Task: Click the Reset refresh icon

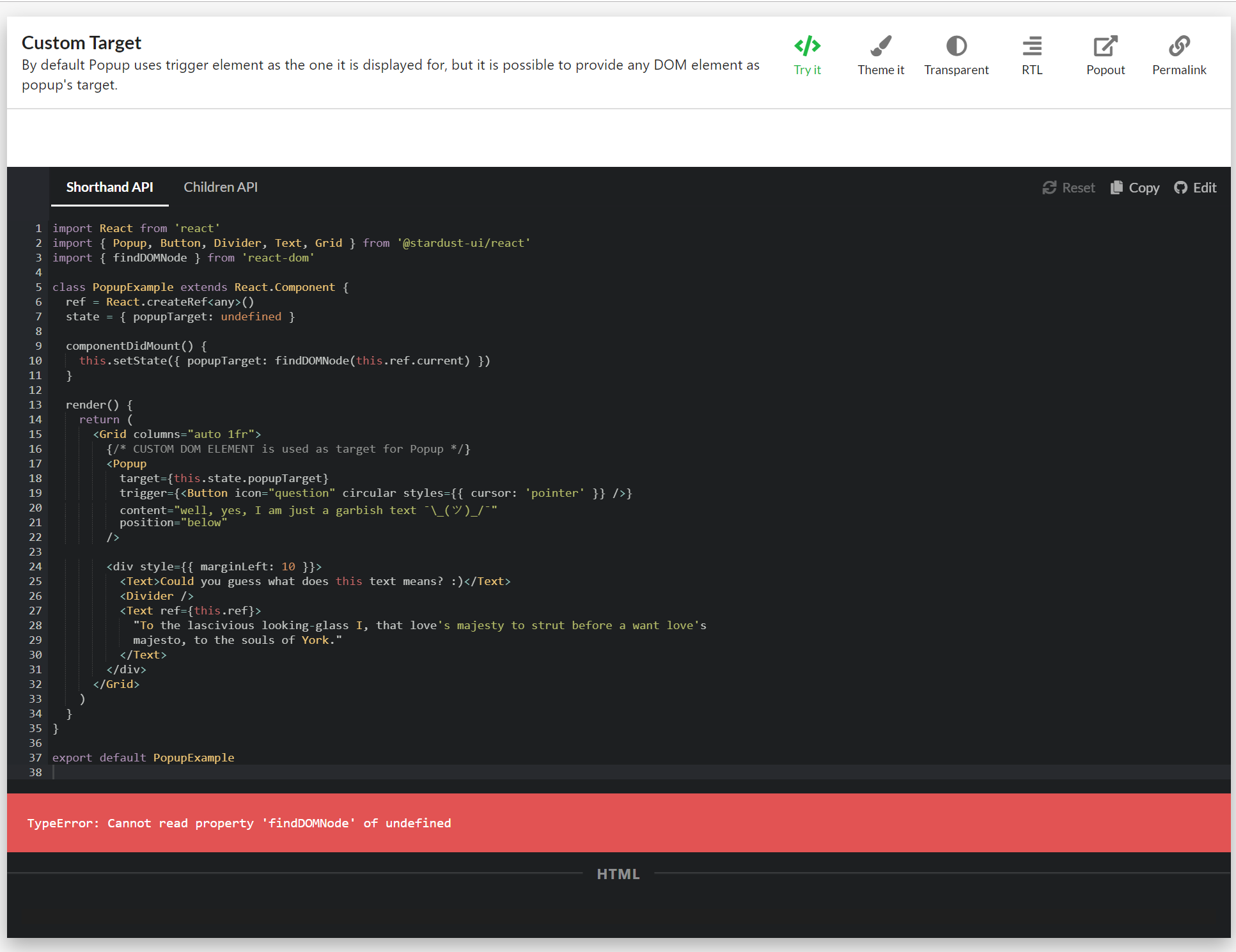Action: 1049,187
